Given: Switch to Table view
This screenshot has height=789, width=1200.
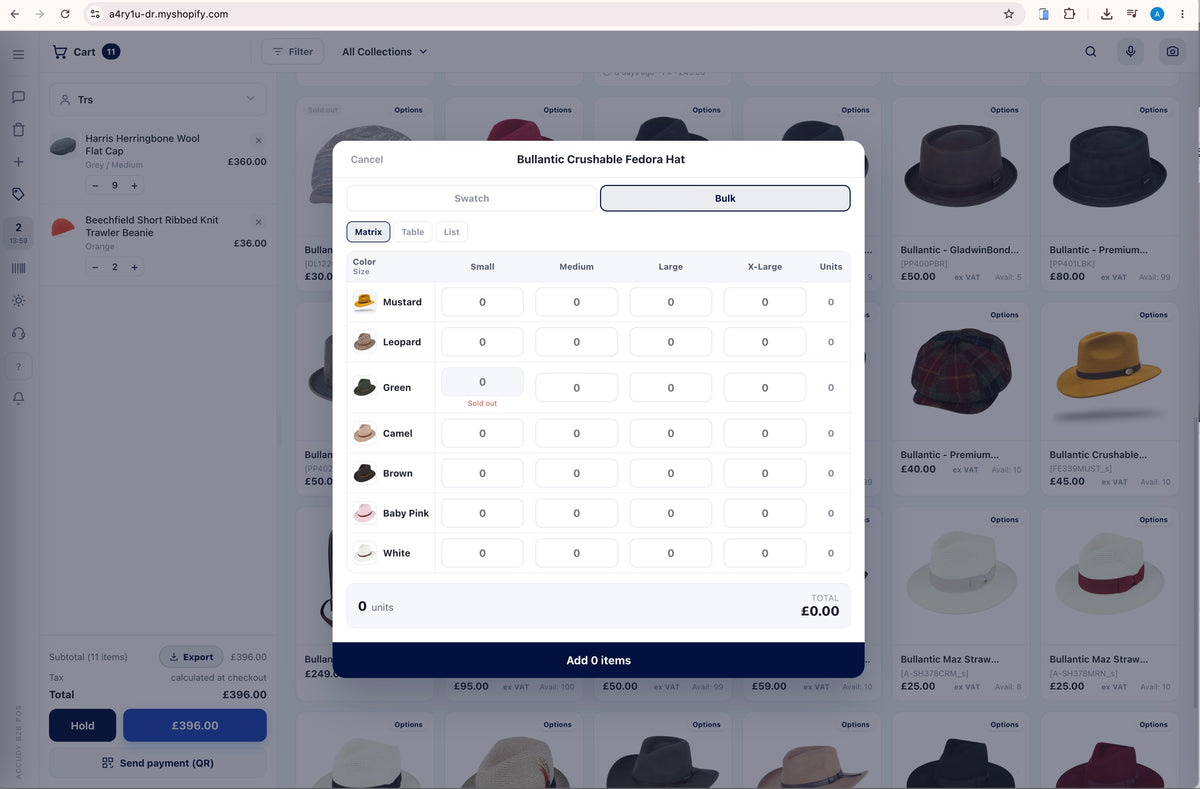Looking at the screenshot, I should click(x=413, y=232).
